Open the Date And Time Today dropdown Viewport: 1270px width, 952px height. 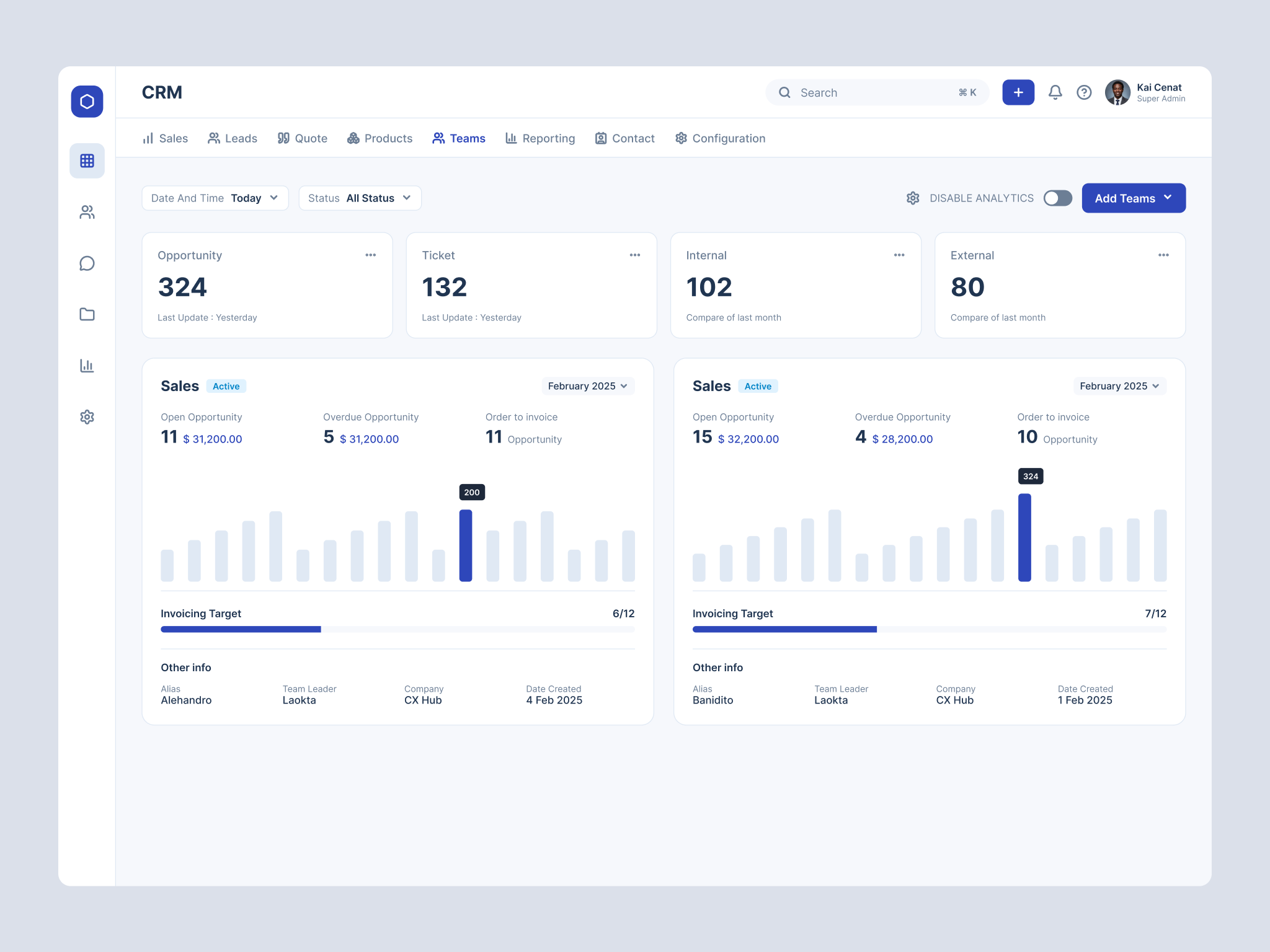click(x=215, y=198)
